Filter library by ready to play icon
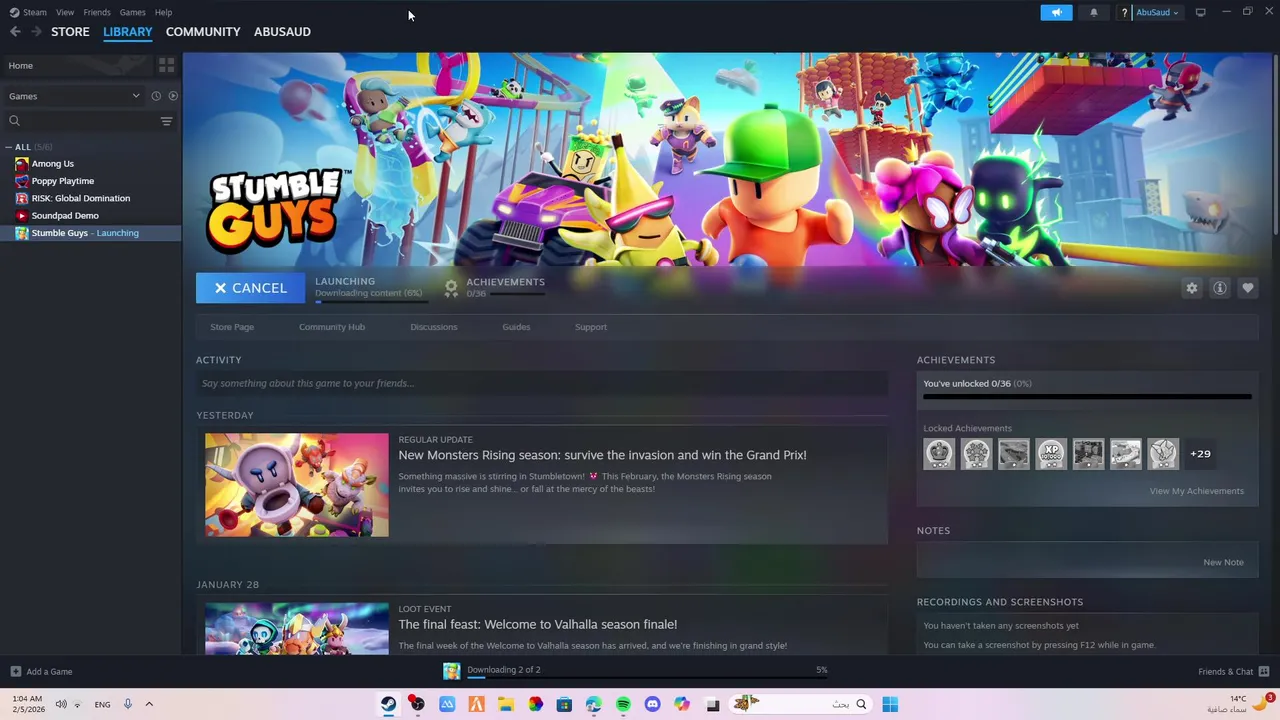 point(173,96)
